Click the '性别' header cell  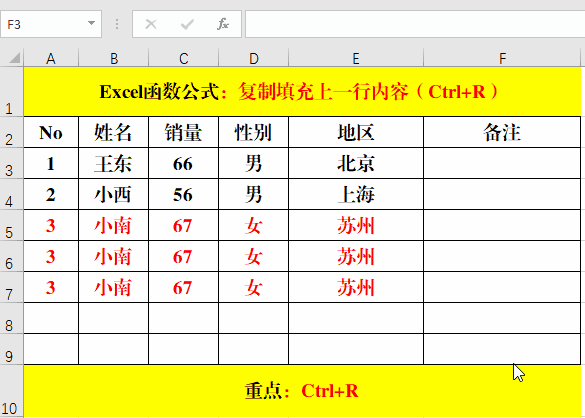pos(254,132)
